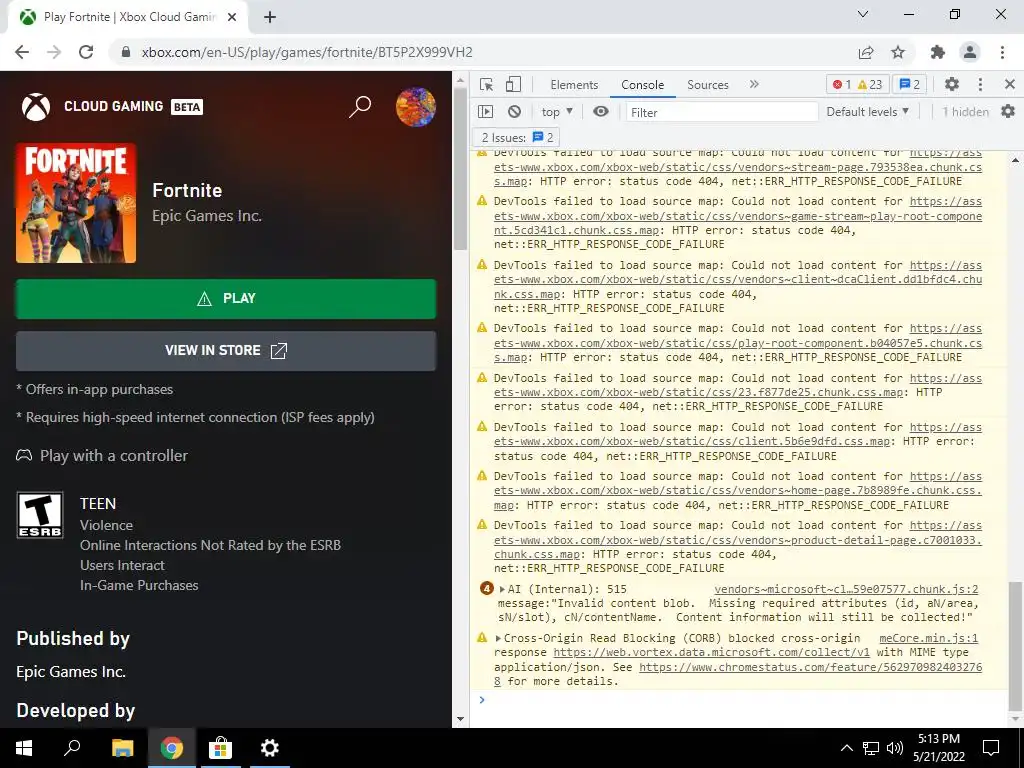Go back in Chrome

click(x=22, y=52)
